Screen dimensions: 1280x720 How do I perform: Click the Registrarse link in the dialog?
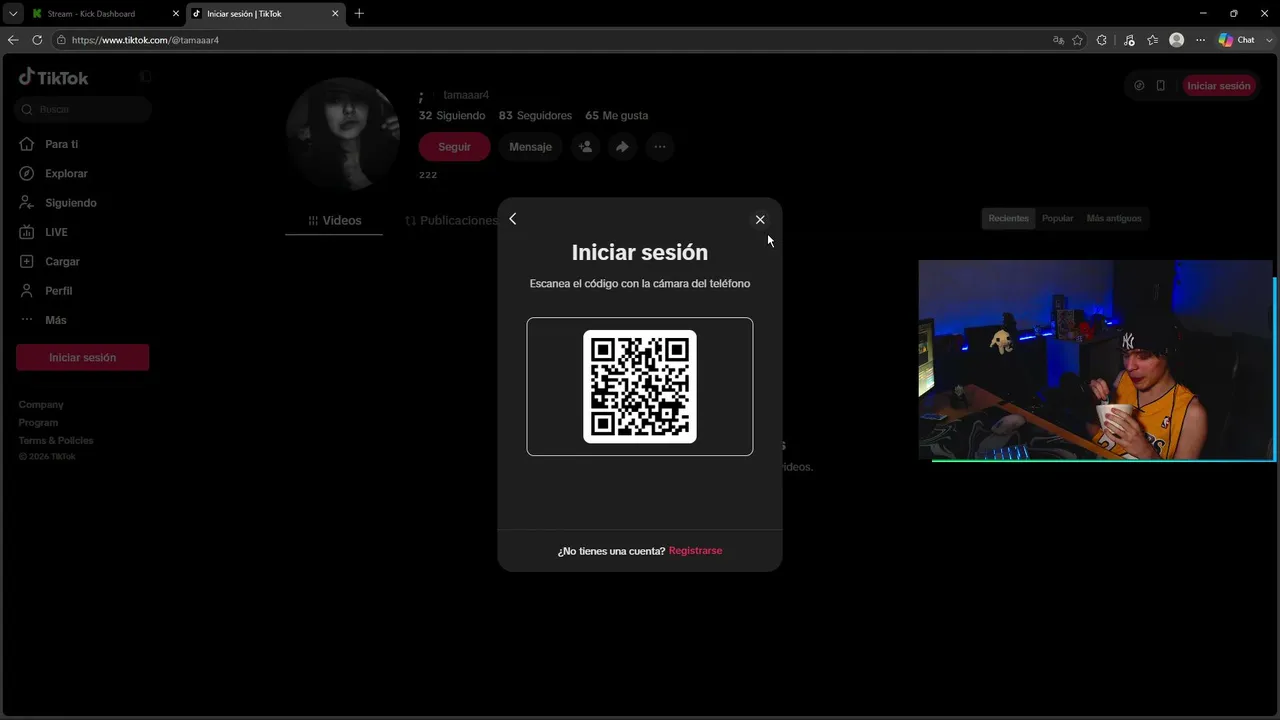(695, 551)
